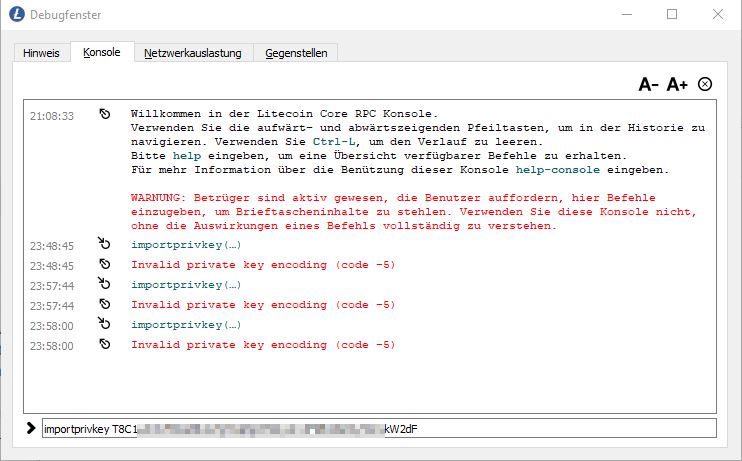Click the prompt arrow icon beside the input
Viewport: 742px width, 461px height.
pyautogui.click(x=31, y=428)
